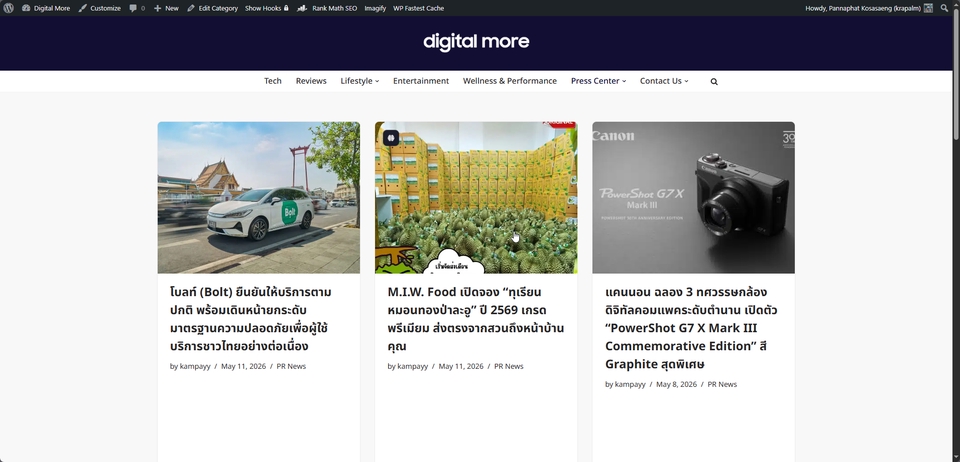960x462 pixels.
Task: Open the WordPress logo menu
Action: [9, 8]
